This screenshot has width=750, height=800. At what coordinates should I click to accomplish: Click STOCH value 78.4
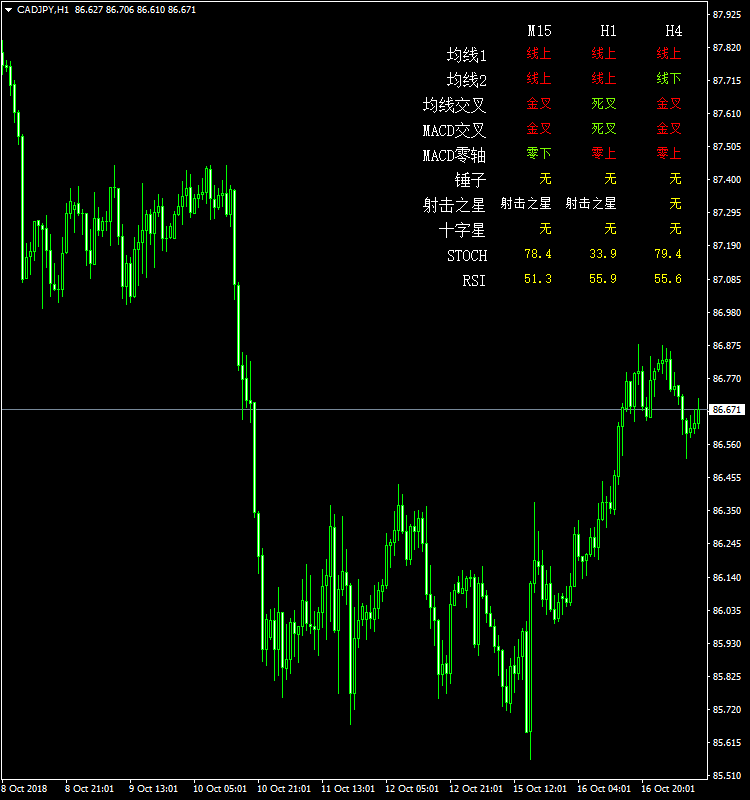point(538,254)
